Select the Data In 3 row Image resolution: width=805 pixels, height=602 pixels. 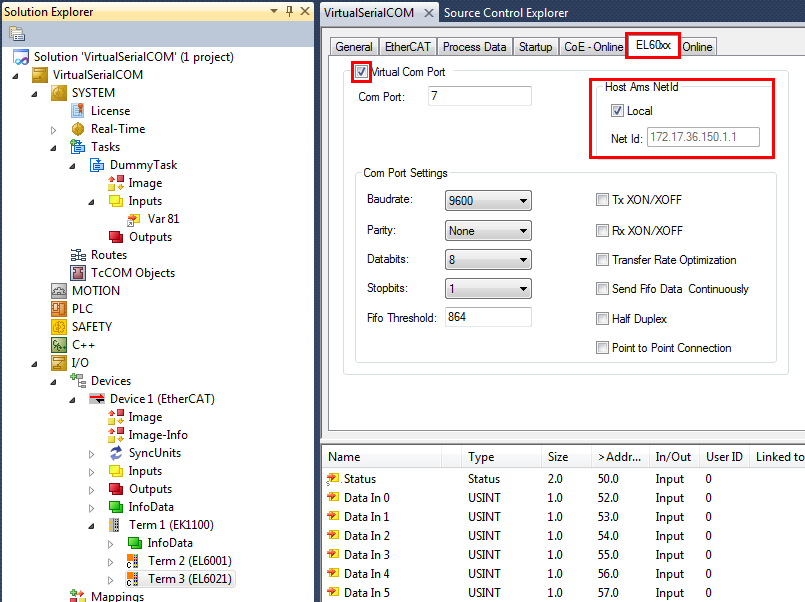563,555
